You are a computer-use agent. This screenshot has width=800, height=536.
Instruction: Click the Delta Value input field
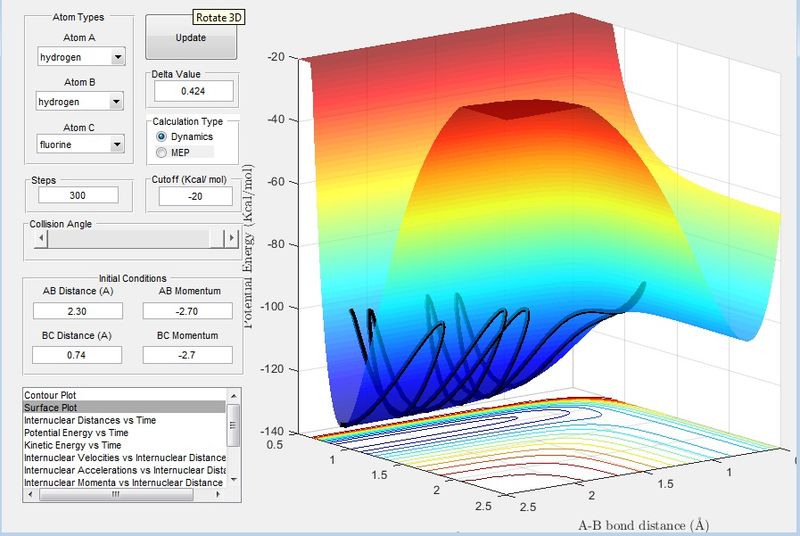click(192, 91)
